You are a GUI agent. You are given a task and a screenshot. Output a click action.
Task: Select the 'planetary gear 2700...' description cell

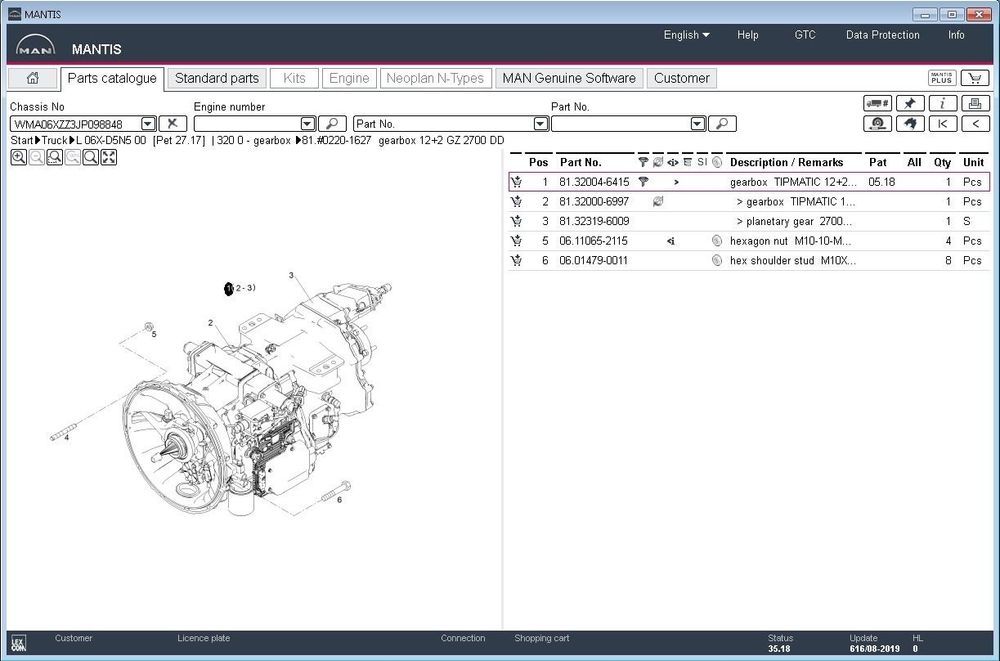(794, 221)
